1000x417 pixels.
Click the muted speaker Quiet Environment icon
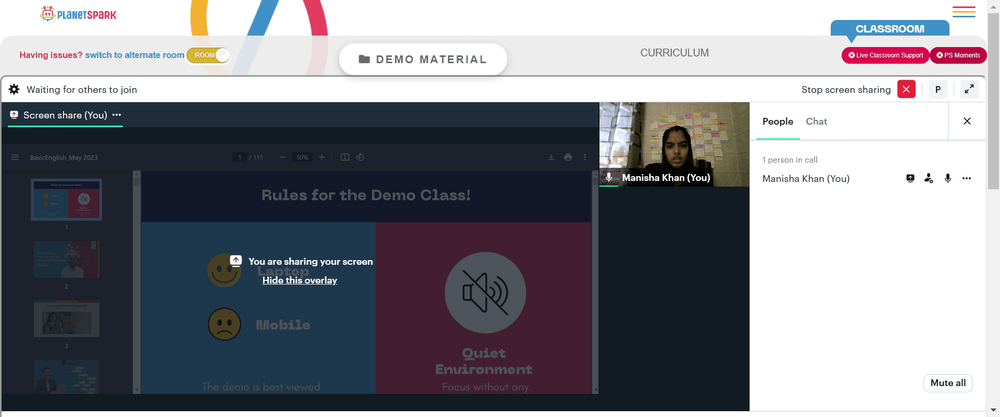[x=485, y=293]
